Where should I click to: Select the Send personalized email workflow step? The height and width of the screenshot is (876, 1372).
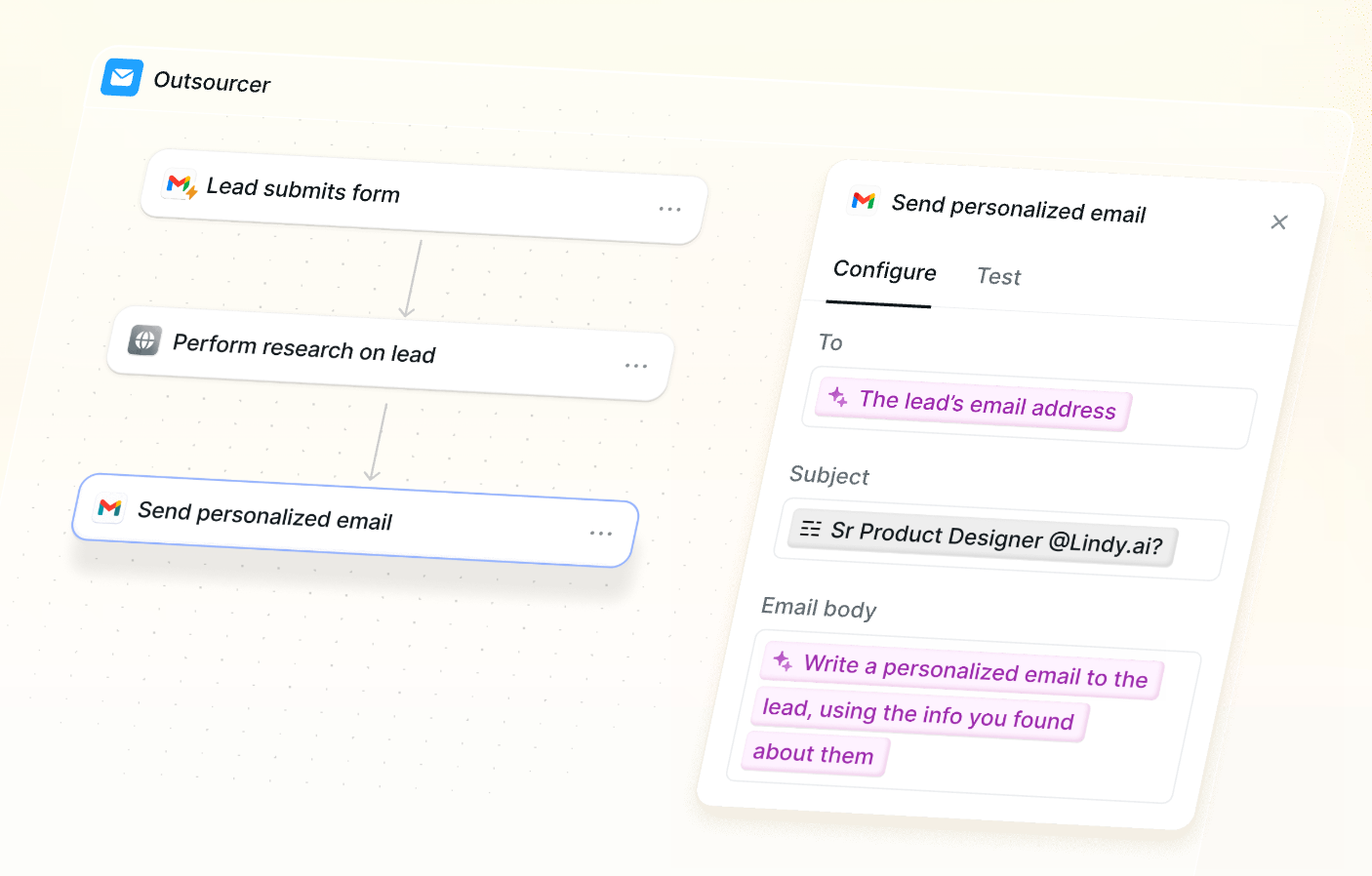point(351,519)
